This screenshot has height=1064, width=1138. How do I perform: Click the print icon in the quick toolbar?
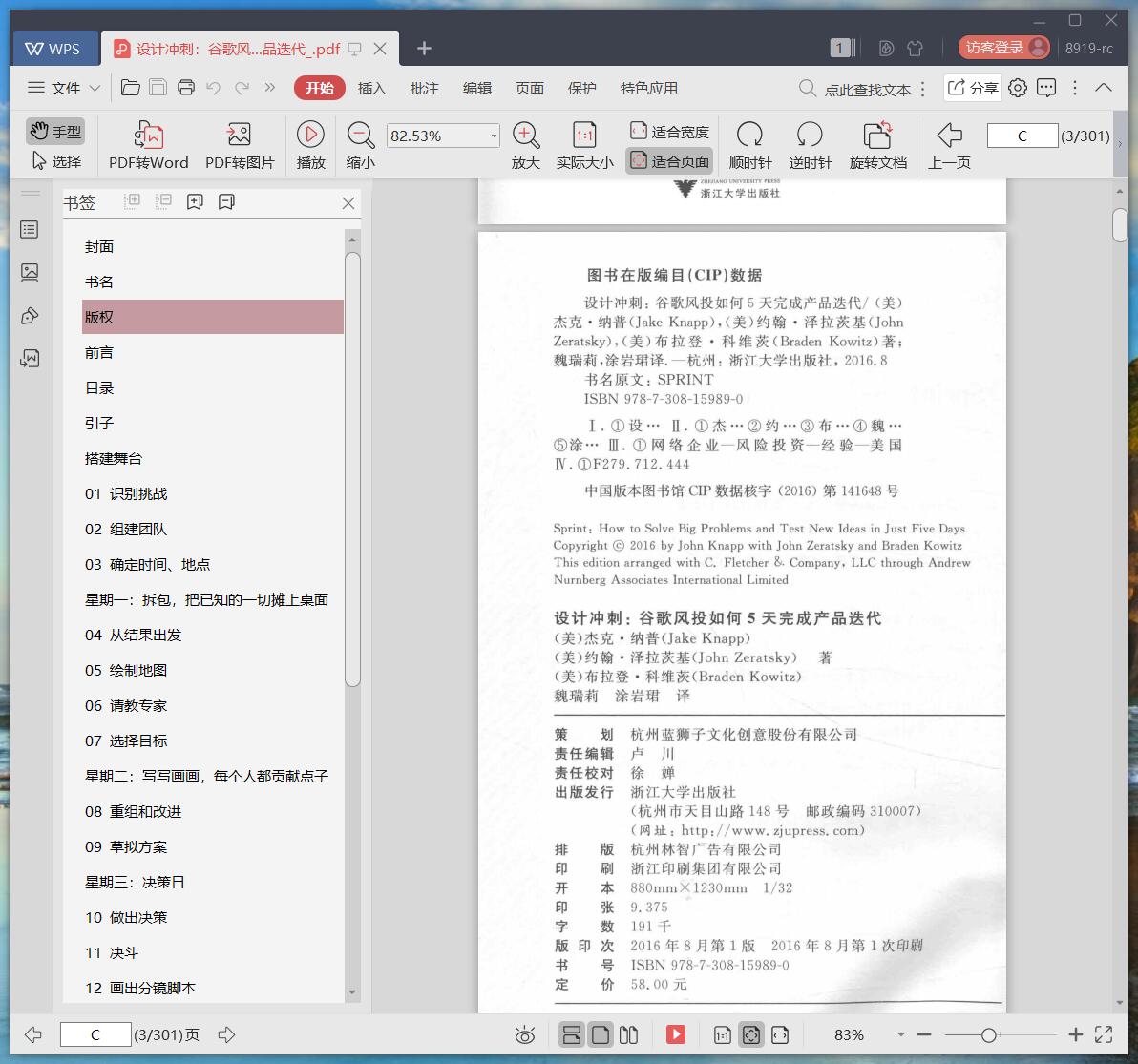click(x=186, y=88)
